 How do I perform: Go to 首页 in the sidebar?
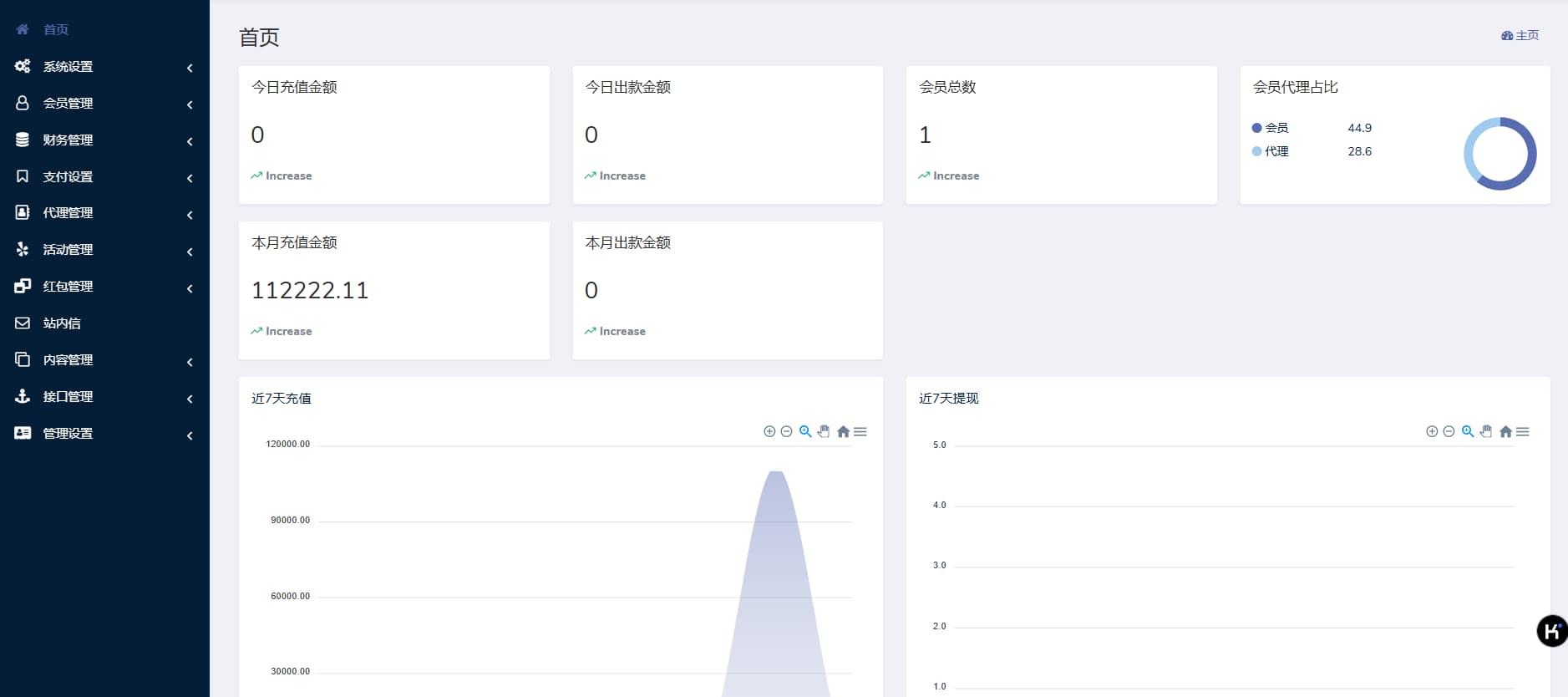point(55,30)
